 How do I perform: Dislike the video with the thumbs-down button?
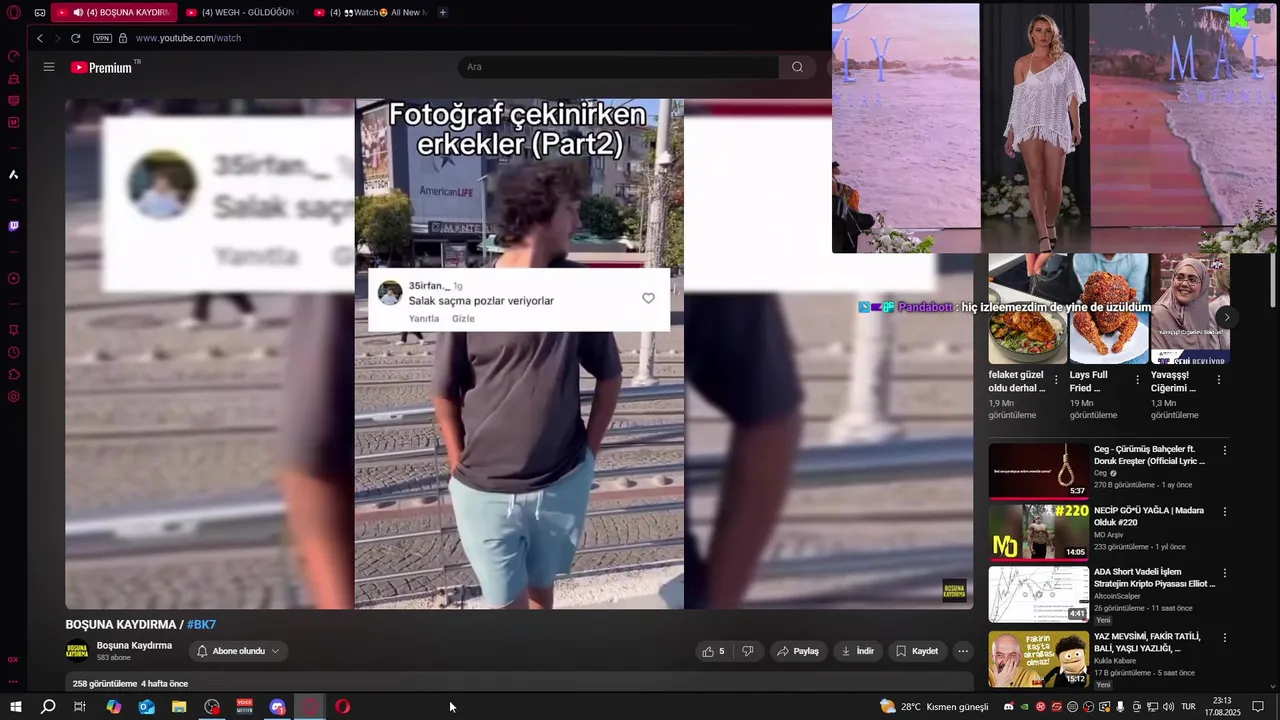tap(748, 651)
